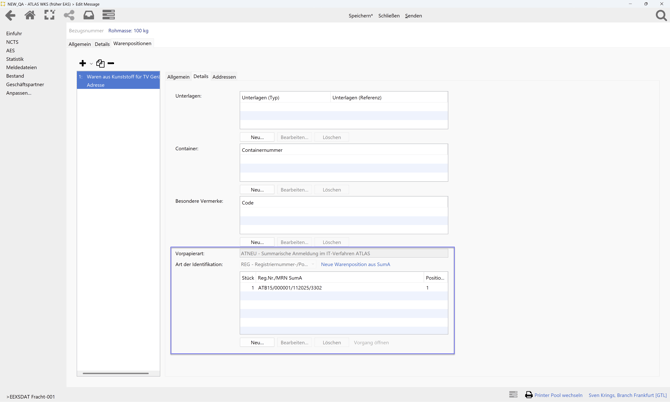
Task: Click the search magnifier icon
Action: [661, 15]
